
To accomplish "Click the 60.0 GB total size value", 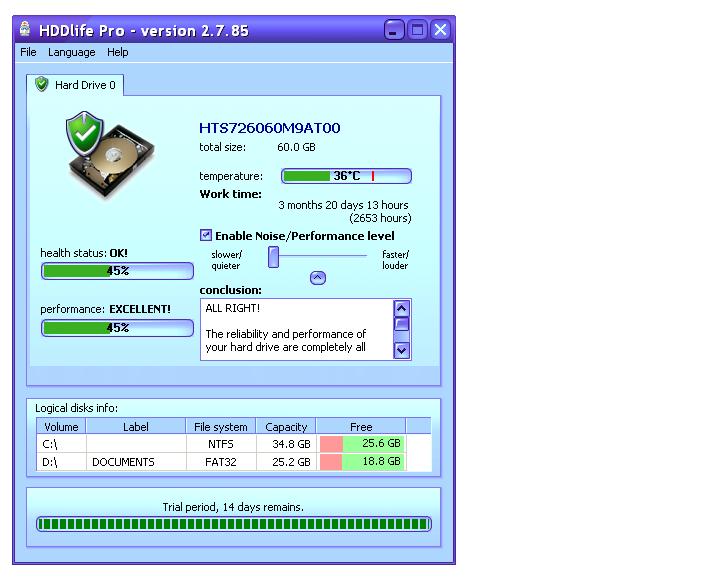I will click(x=296, y=147).
